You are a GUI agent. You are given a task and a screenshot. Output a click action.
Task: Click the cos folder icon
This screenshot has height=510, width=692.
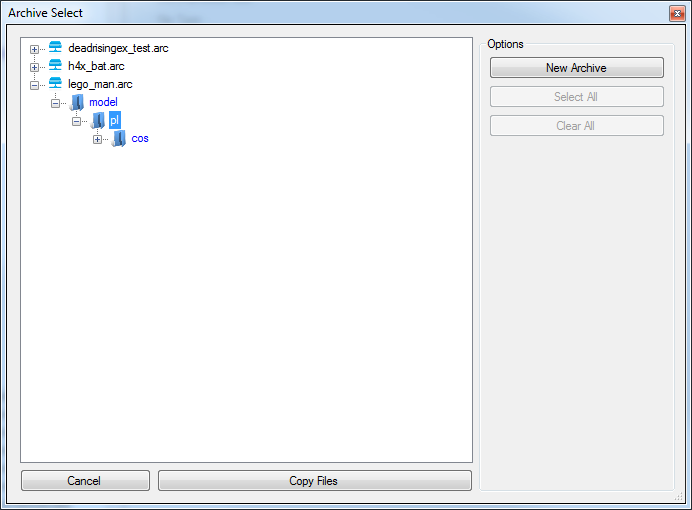point(119,139)
